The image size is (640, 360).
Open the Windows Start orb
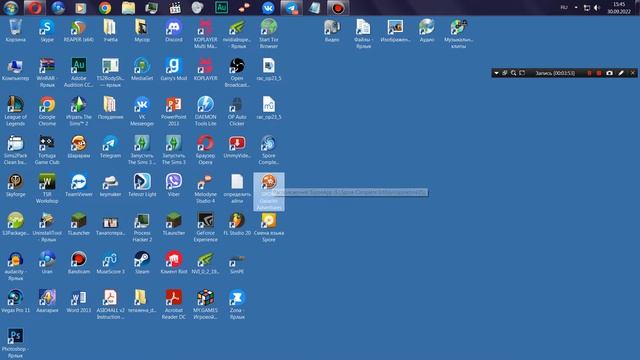click(x=11, y=8)
